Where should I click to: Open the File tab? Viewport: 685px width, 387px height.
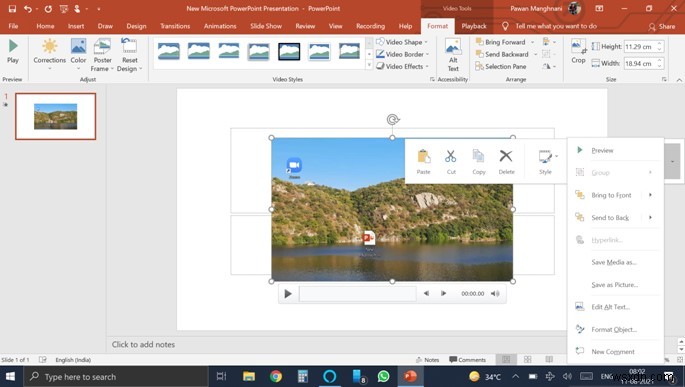tap(14, 26)
